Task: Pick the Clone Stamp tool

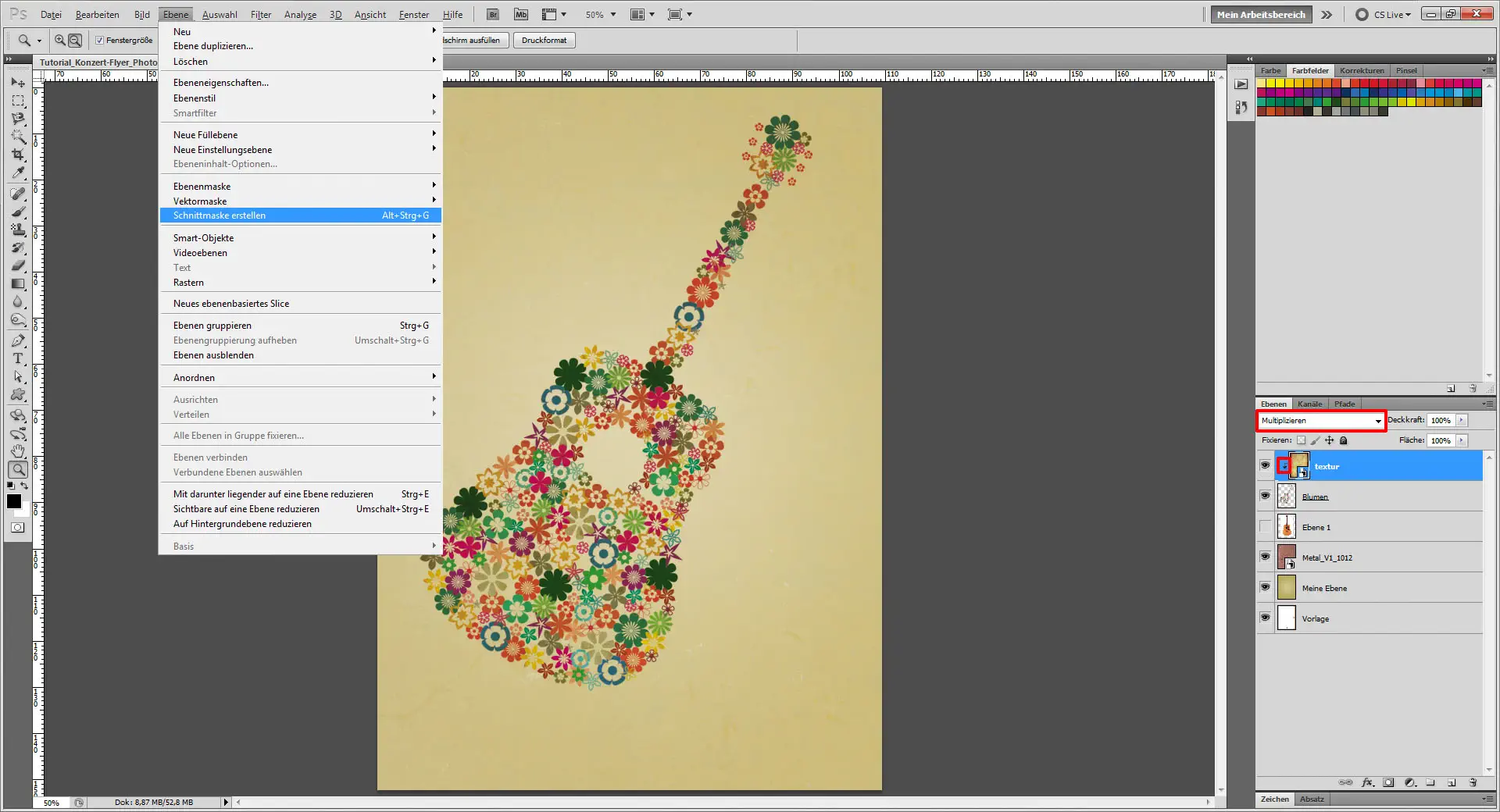Action: pos(18,230)
